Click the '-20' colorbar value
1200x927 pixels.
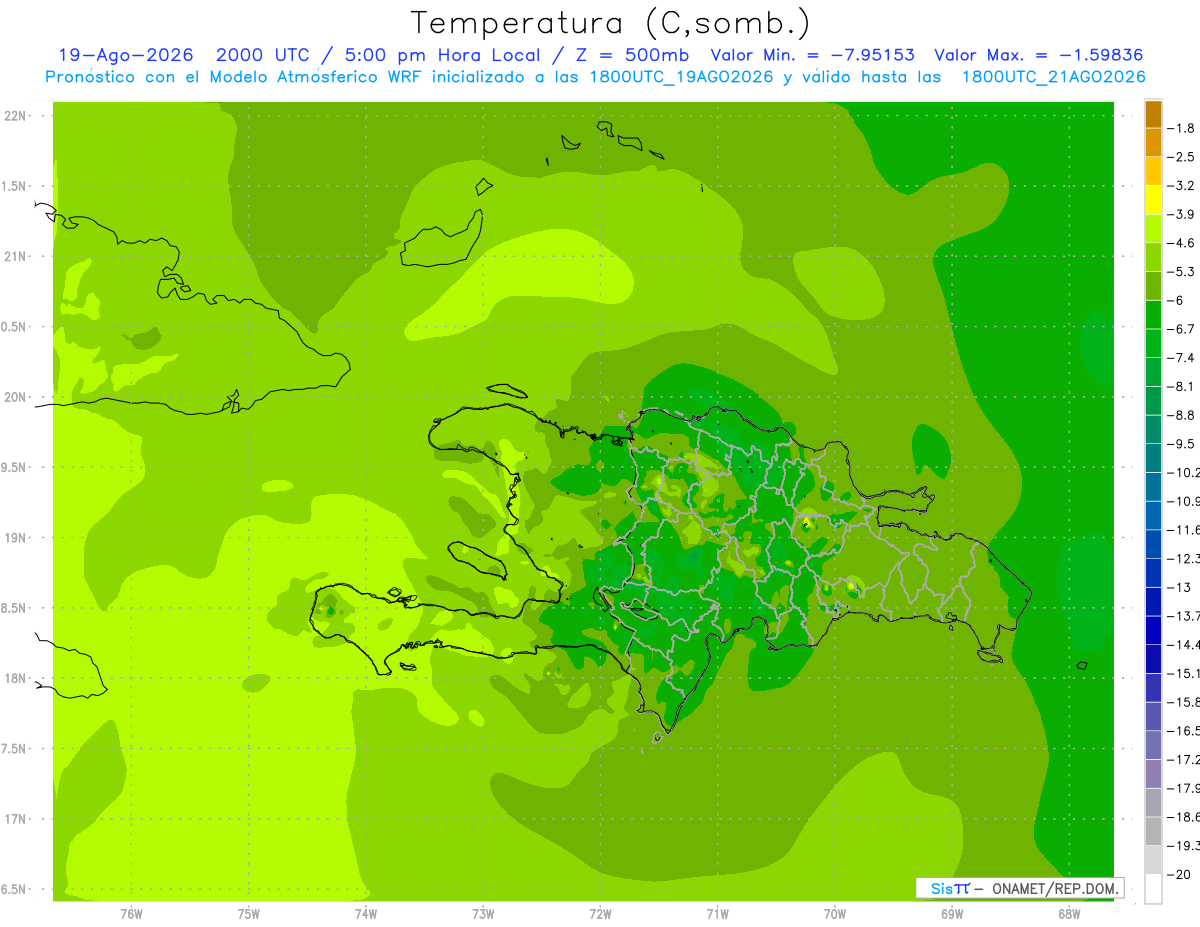point(1181,874)
